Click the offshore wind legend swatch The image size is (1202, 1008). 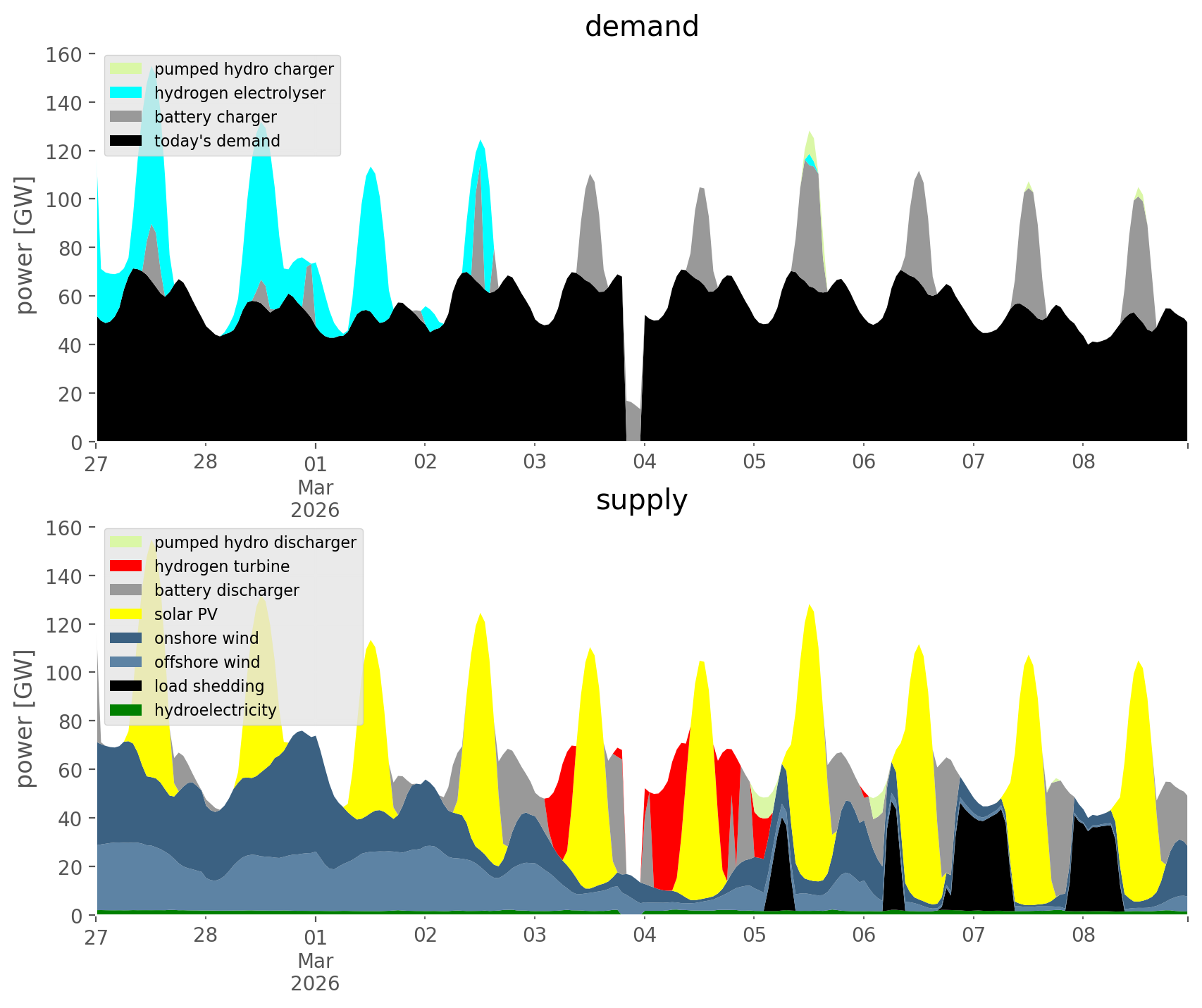(126, 662)
